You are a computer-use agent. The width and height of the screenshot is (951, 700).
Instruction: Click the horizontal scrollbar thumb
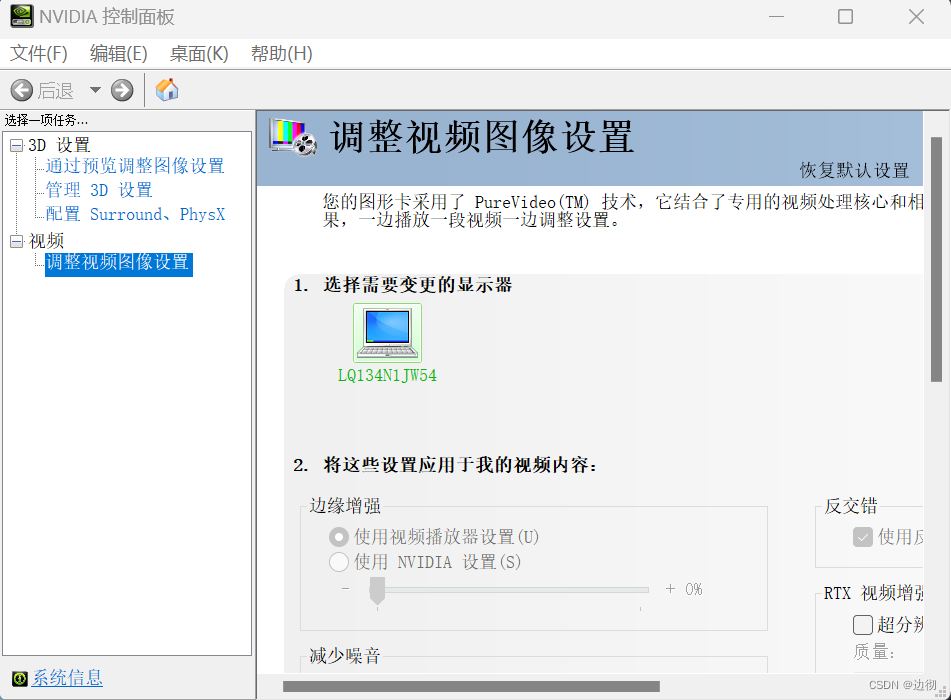pyautogui.click(x=471, y=687)
